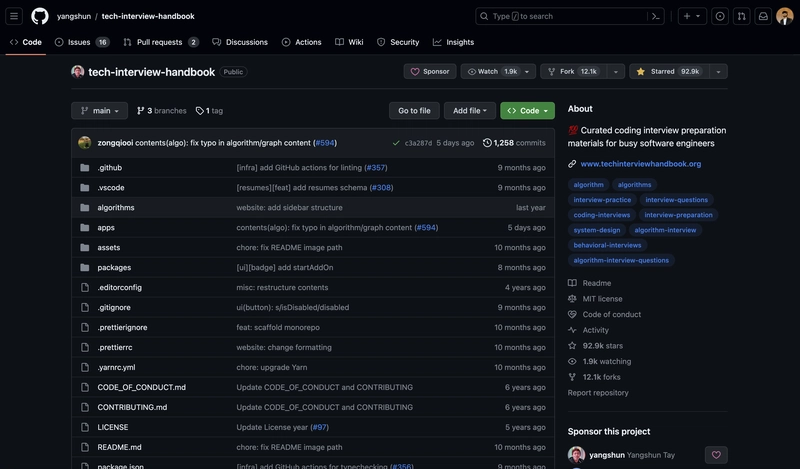Open the Wiki tab
The image size is (800, 469).
coord(349,42)
